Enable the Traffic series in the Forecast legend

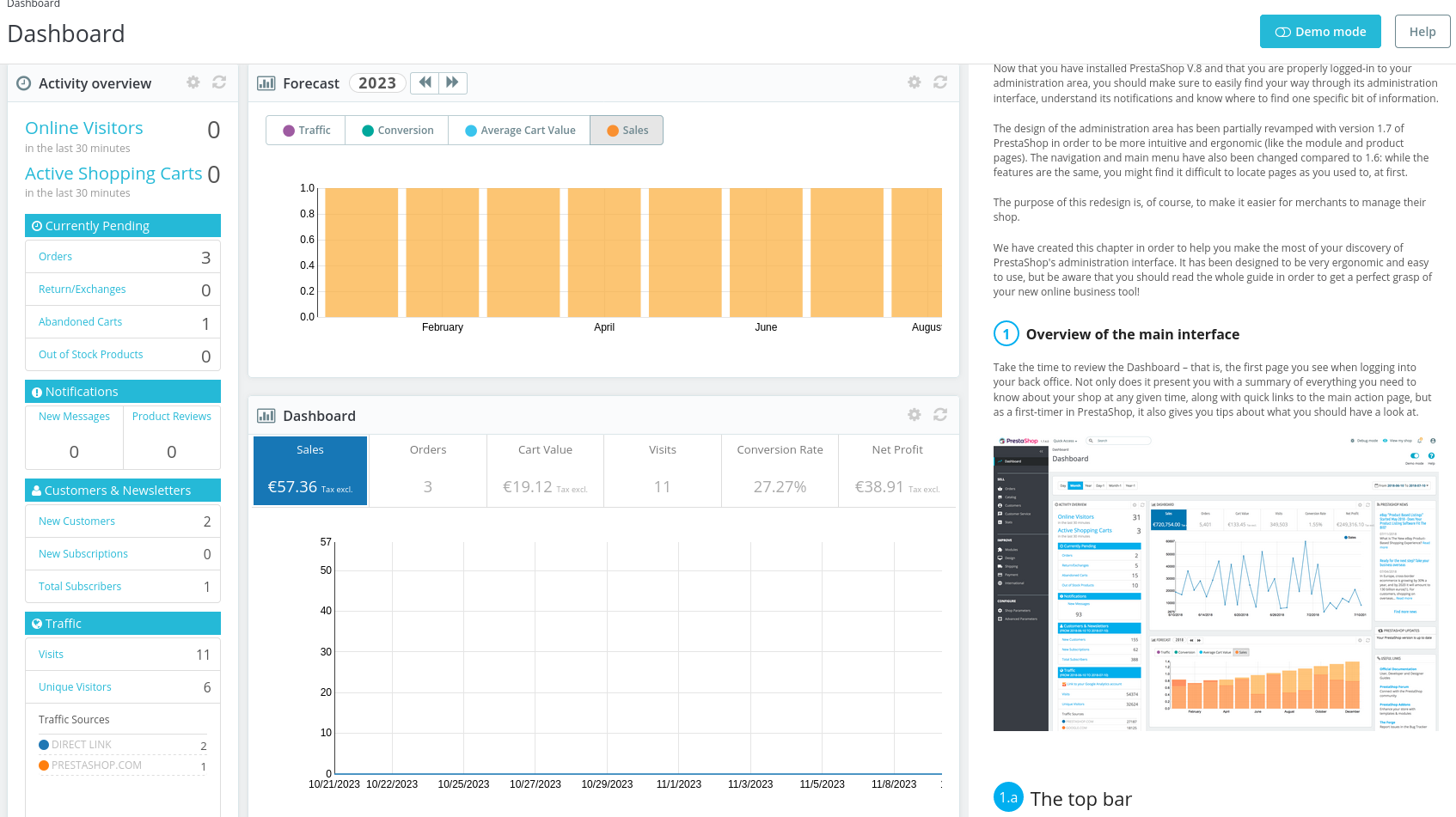pyautogui.click(x=305, y=130)
